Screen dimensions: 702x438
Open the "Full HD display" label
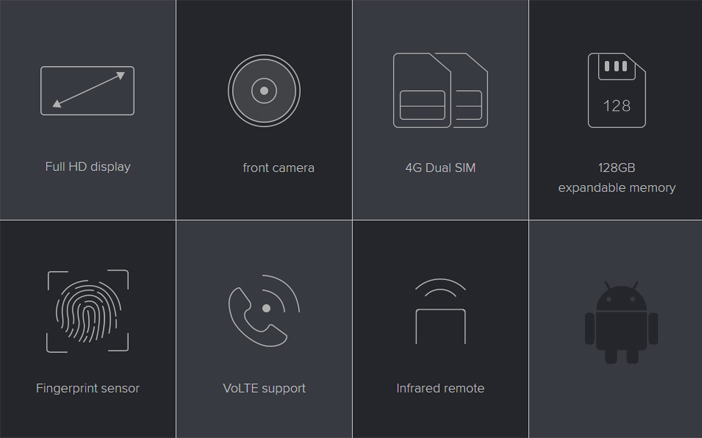(x=88, y=167)
